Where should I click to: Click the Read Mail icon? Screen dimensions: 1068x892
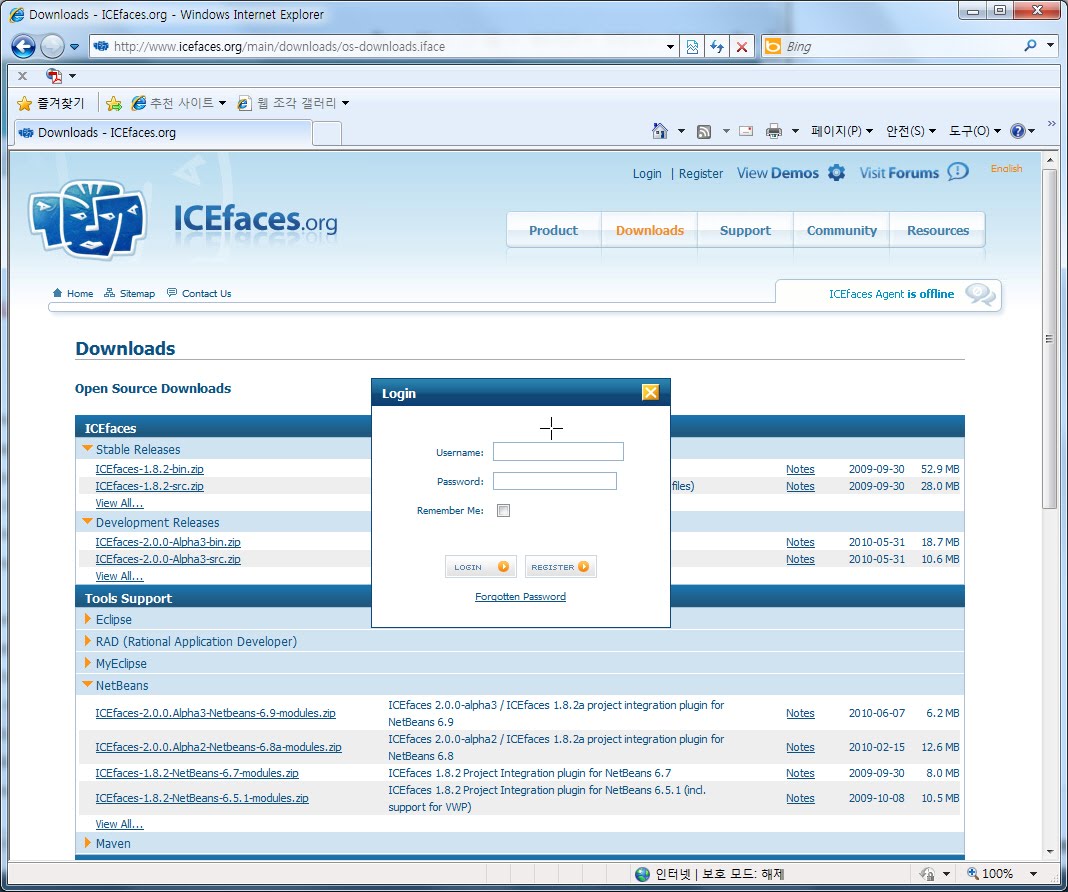746,131
